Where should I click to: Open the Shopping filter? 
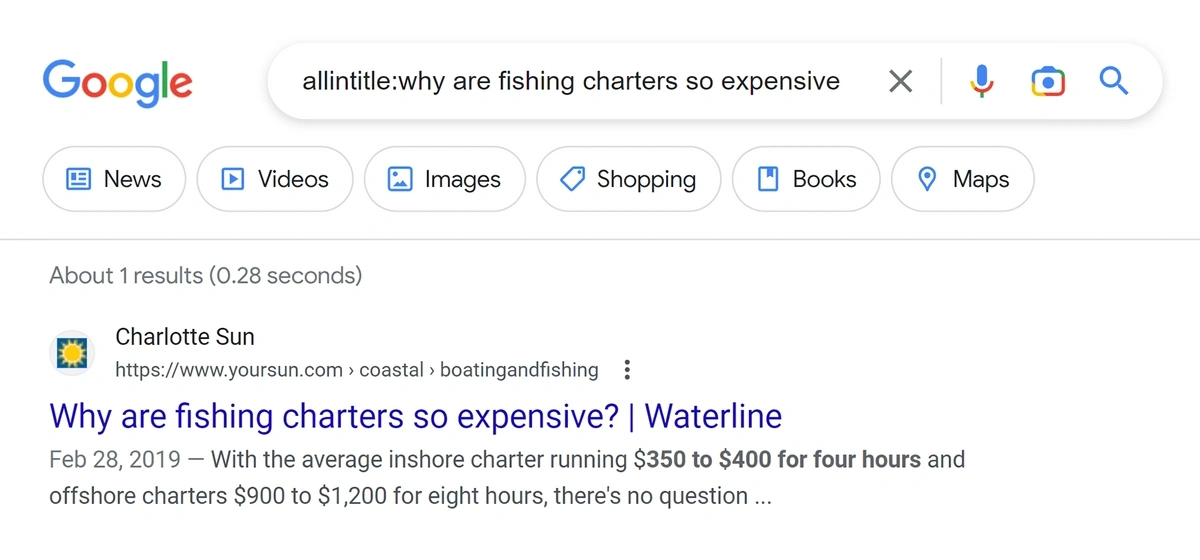click(628, 179)
